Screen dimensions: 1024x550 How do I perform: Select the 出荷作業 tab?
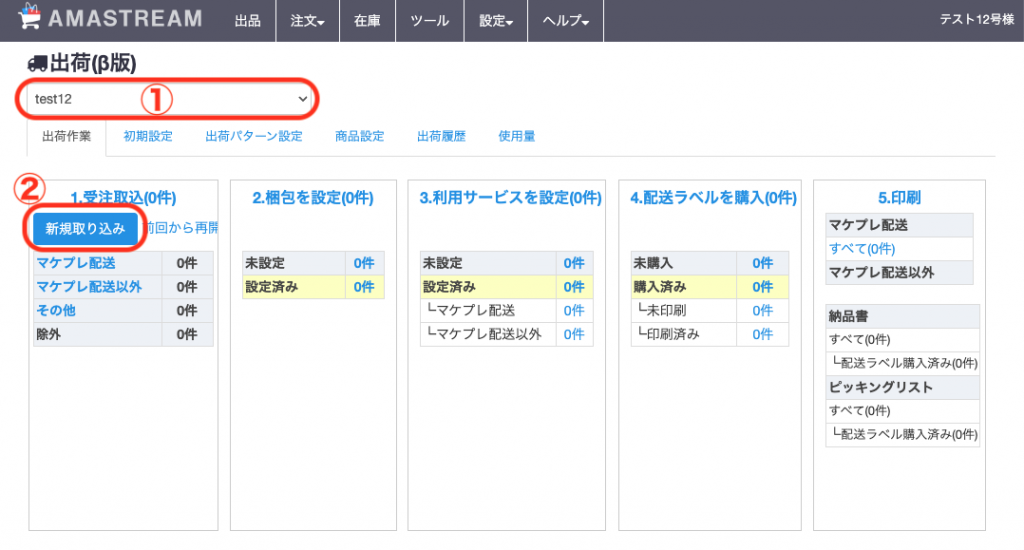click(x=67, y=137)
